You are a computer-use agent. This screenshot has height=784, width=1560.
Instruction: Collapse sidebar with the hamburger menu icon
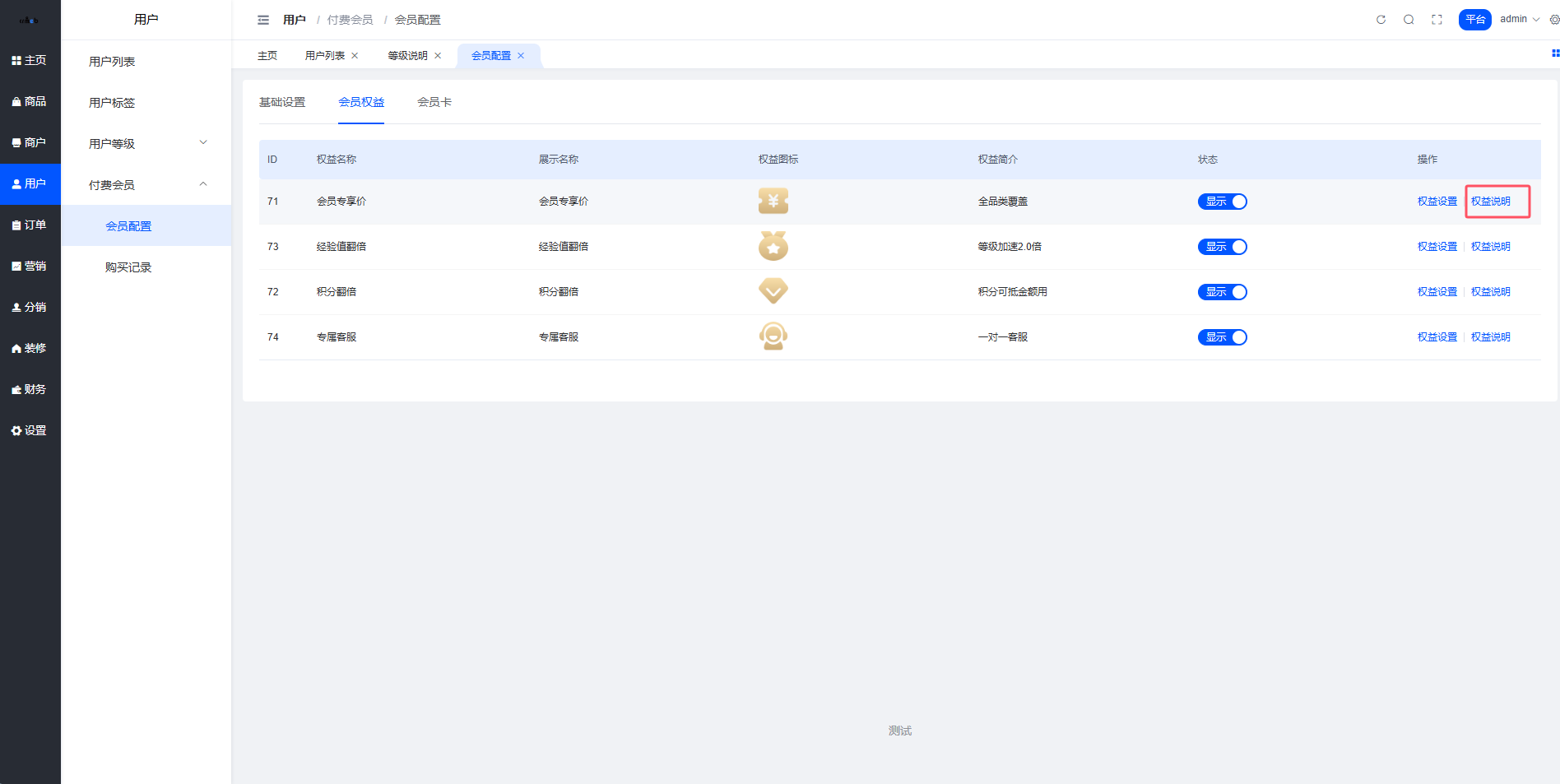[263, 20]
